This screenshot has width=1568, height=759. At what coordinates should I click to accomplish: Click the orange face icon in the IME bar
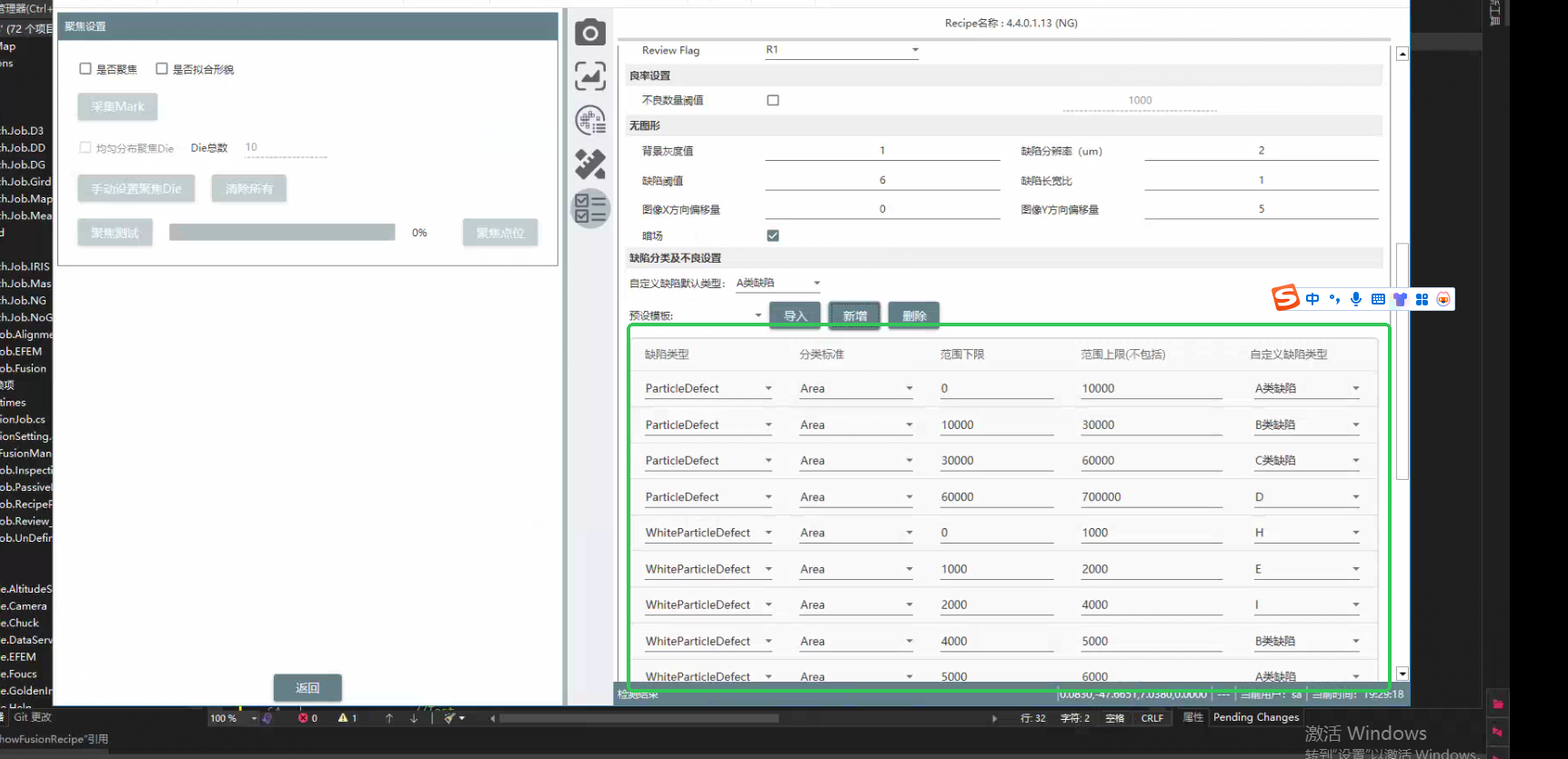pos(1443,299)
